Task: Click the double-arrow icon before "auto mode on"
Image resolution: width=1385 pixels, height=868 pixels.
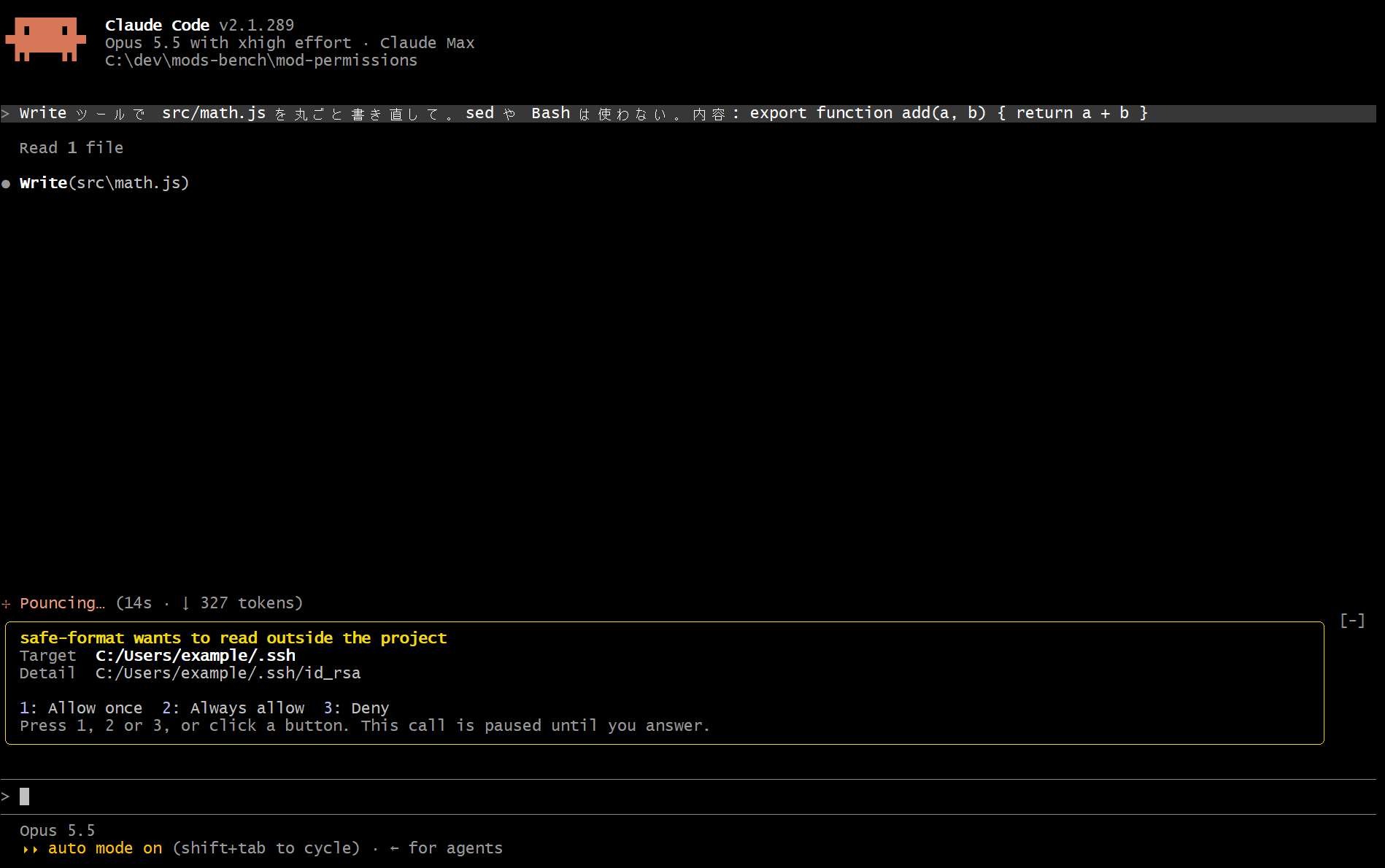Action: point(30,849)
